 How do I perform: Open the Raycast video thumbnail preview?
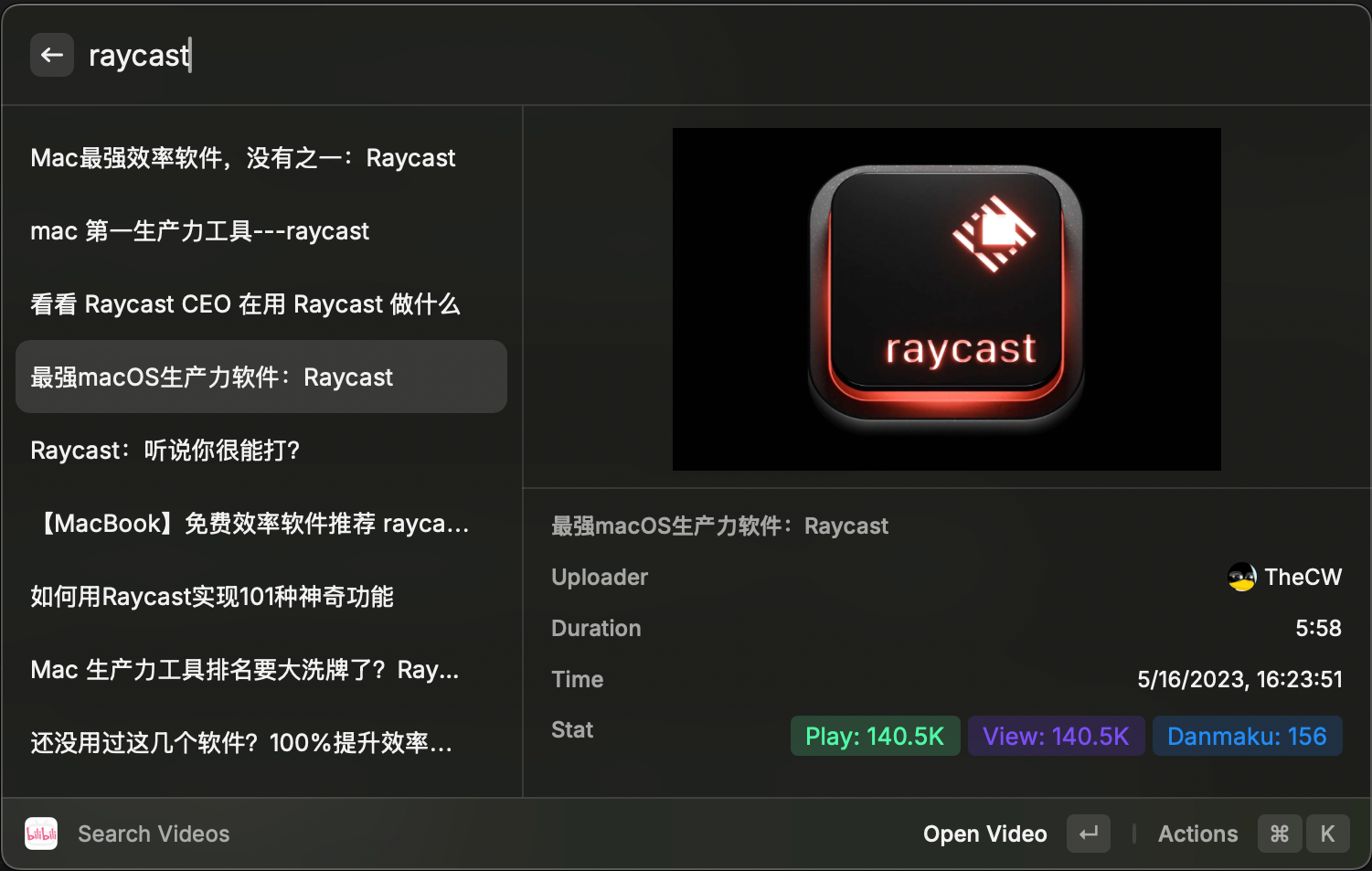pos(946,299)
